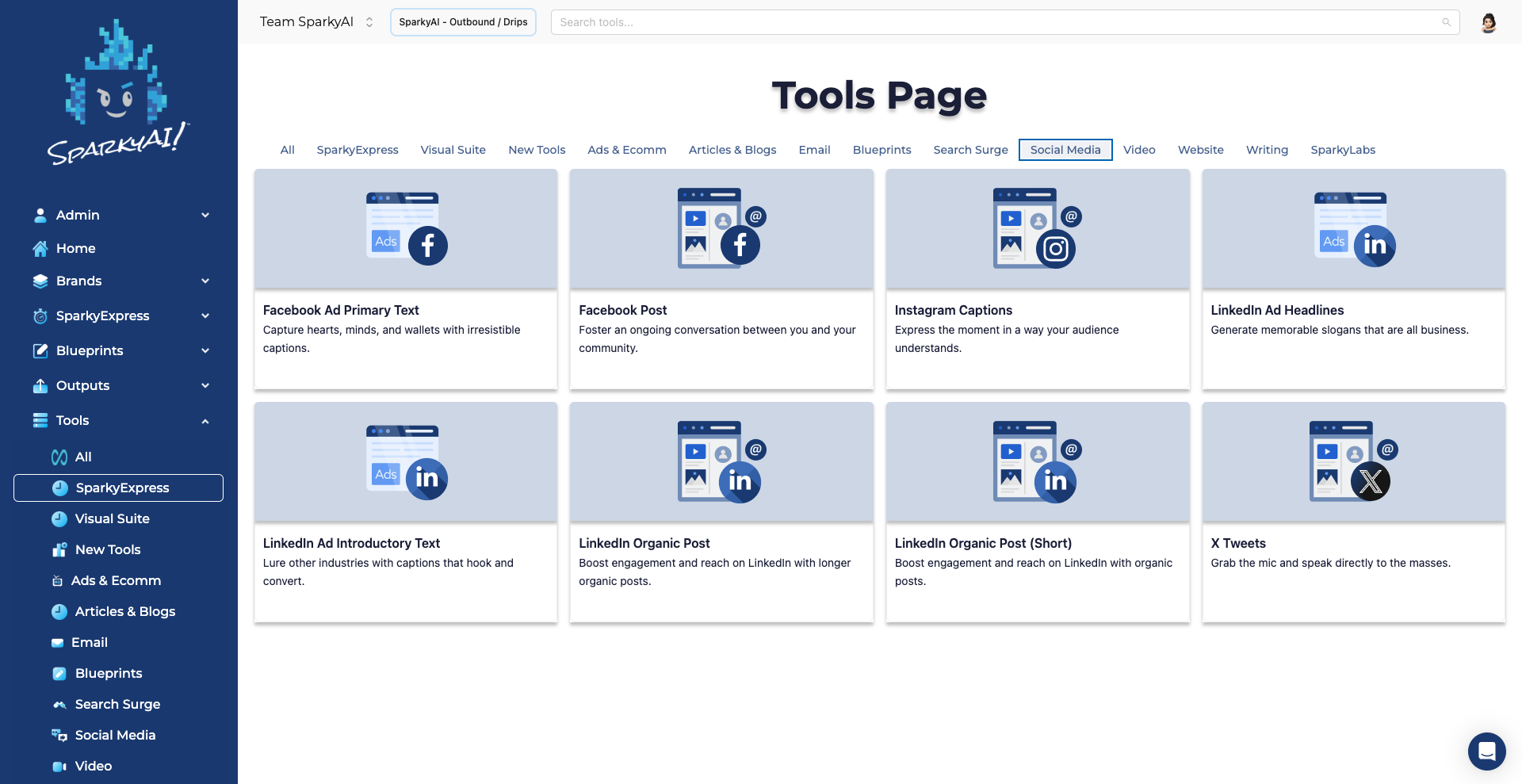
Task: Select the Ads & Ecomm tab
Action: point(626,150)
